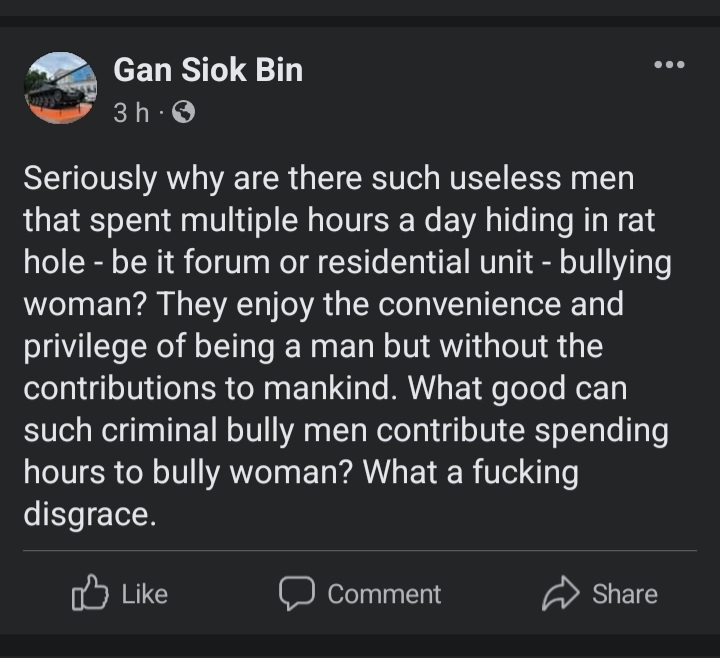Tap the speech bubble Comment icon

pyautogui.click(x=296, y=593)
